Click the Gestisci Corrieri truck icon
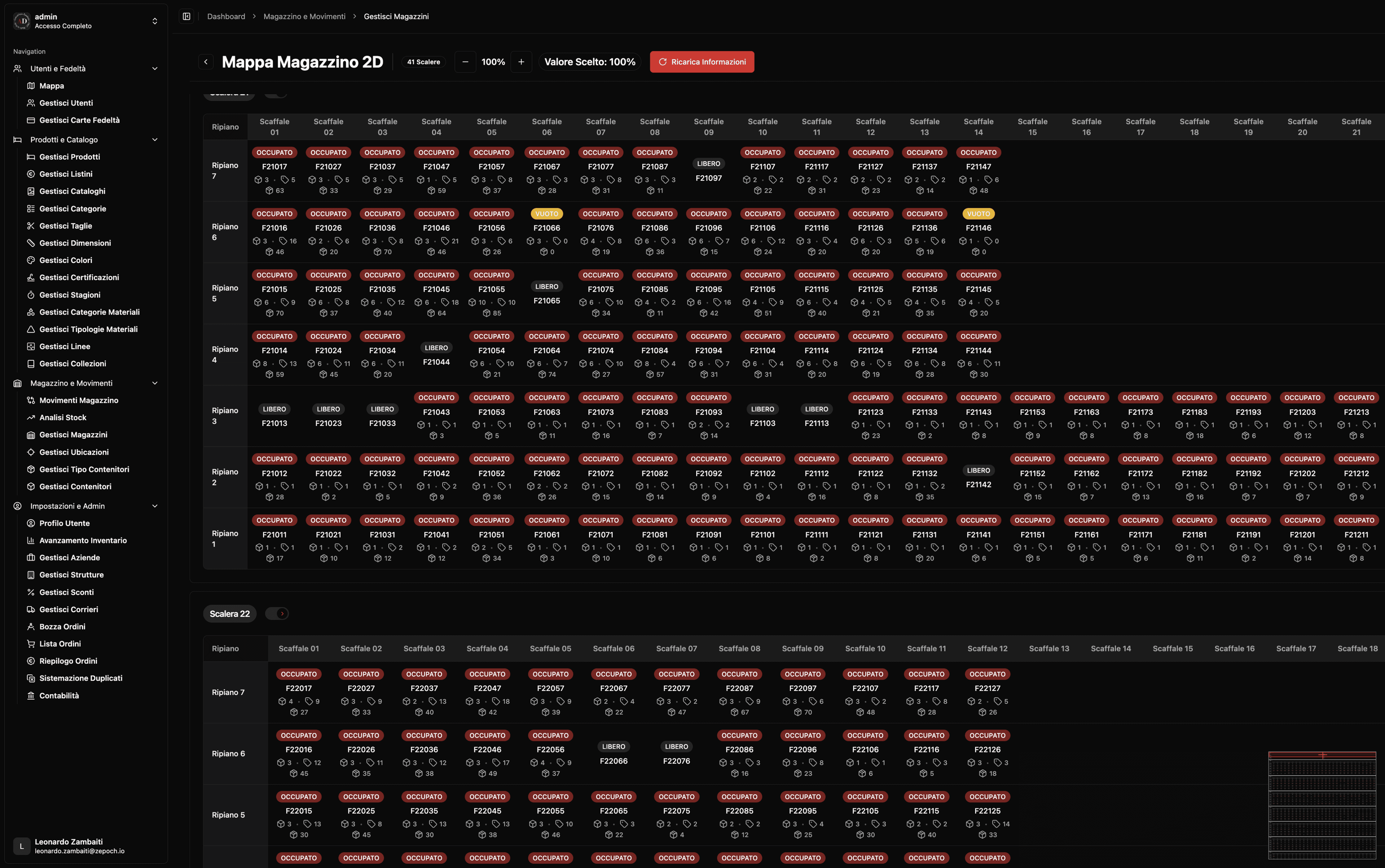This screenshot has width=1385, height=868. 31,609
